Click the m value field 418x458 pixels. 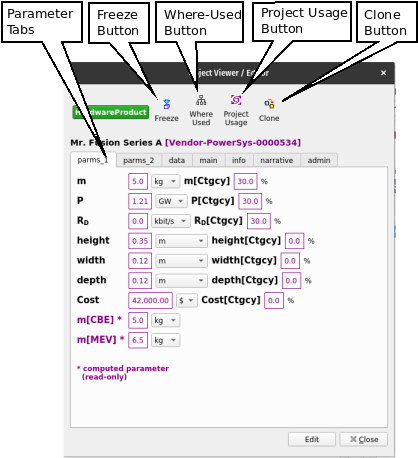pos(138,181)
